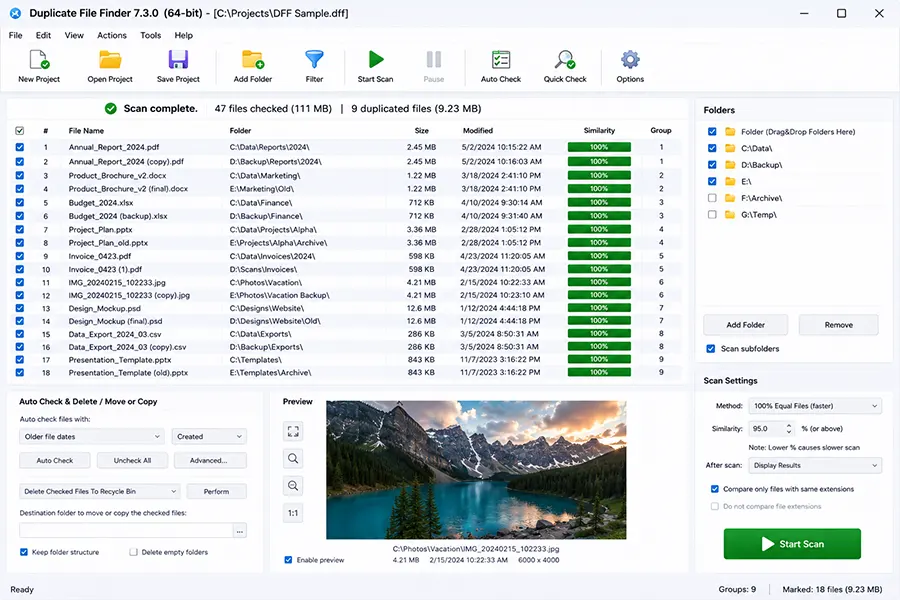Image resolution: width=900 pixels, height=600 pixels.
Task: Open the scan Method dropdown
Action: click(x=815, y=406)
